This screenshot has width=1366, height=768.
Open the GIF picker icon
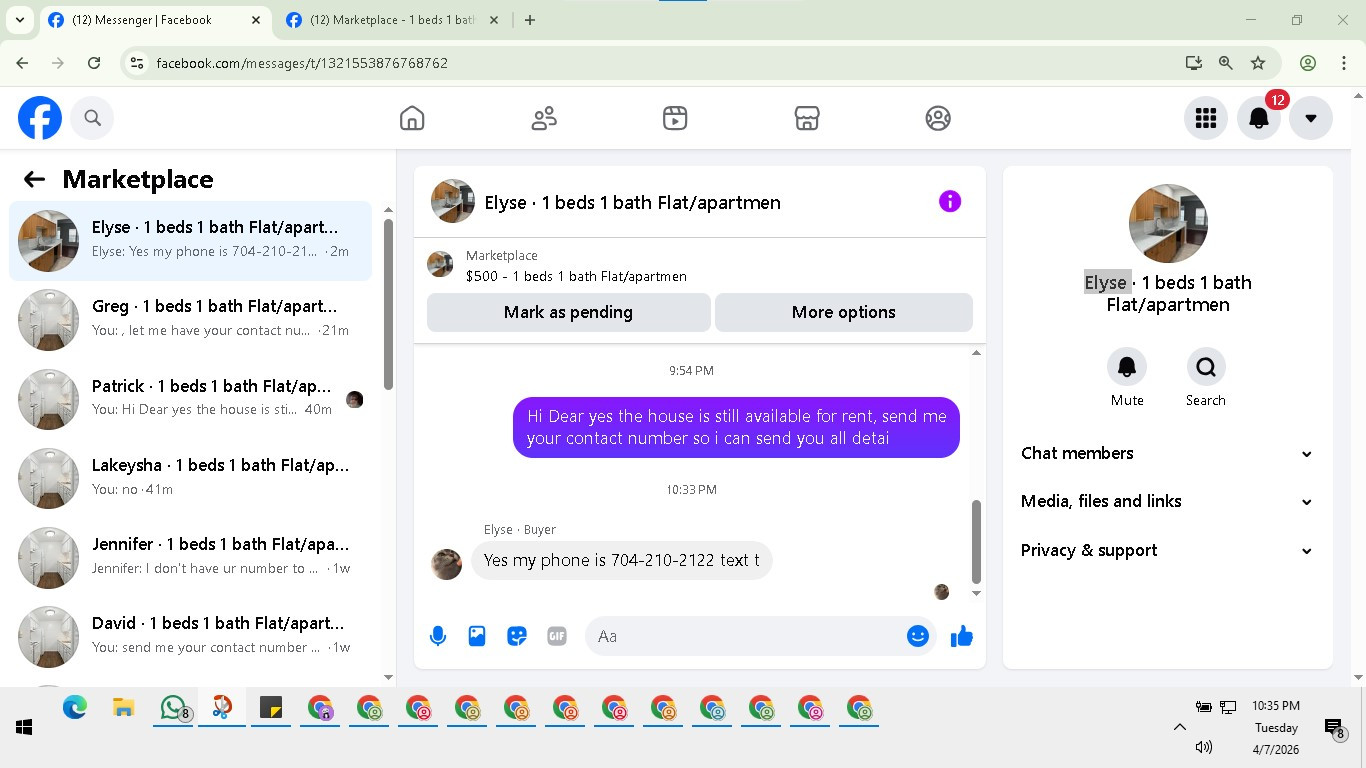point(557,636)
